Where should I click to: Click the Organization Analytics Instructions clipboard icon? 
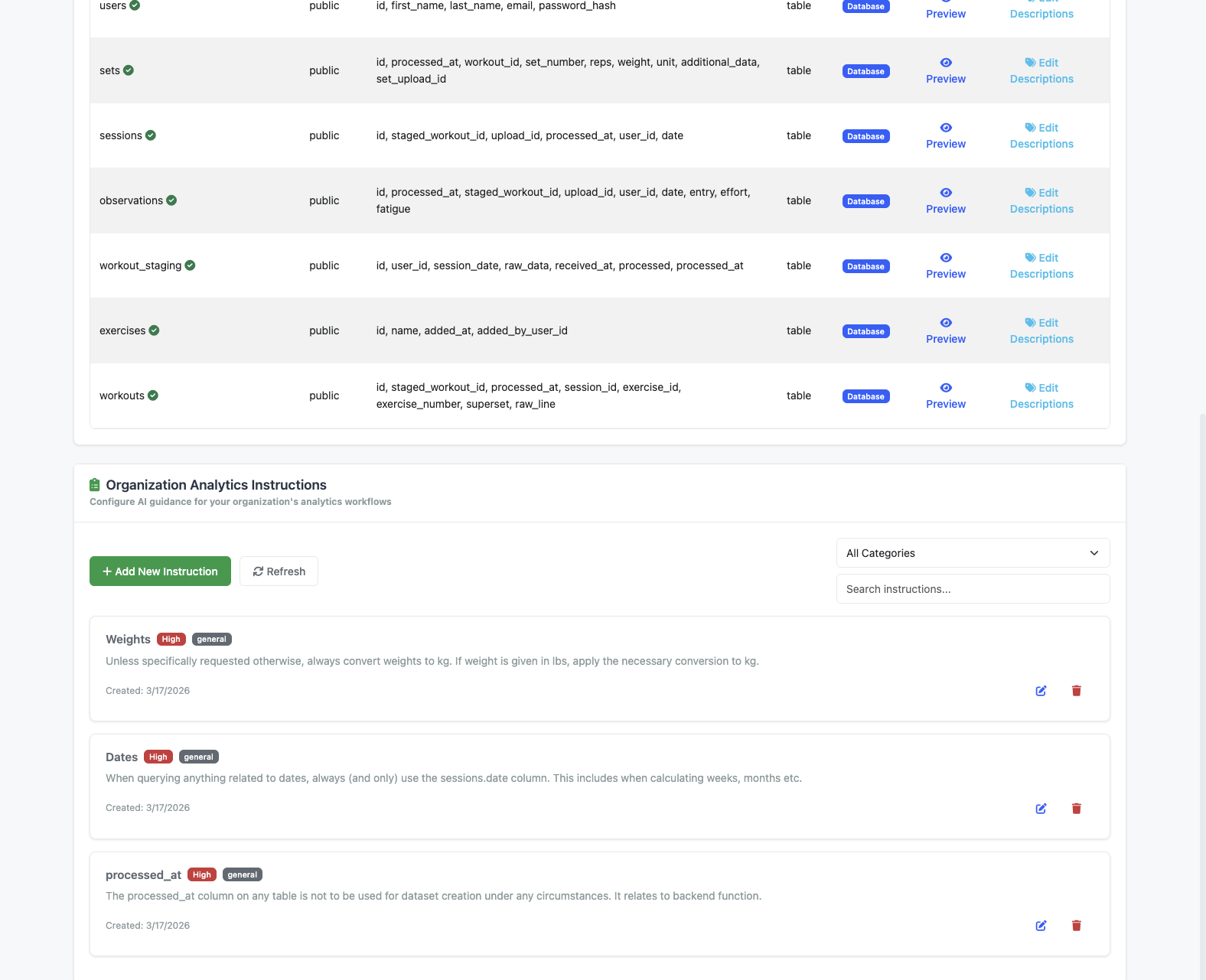[95, 485]
